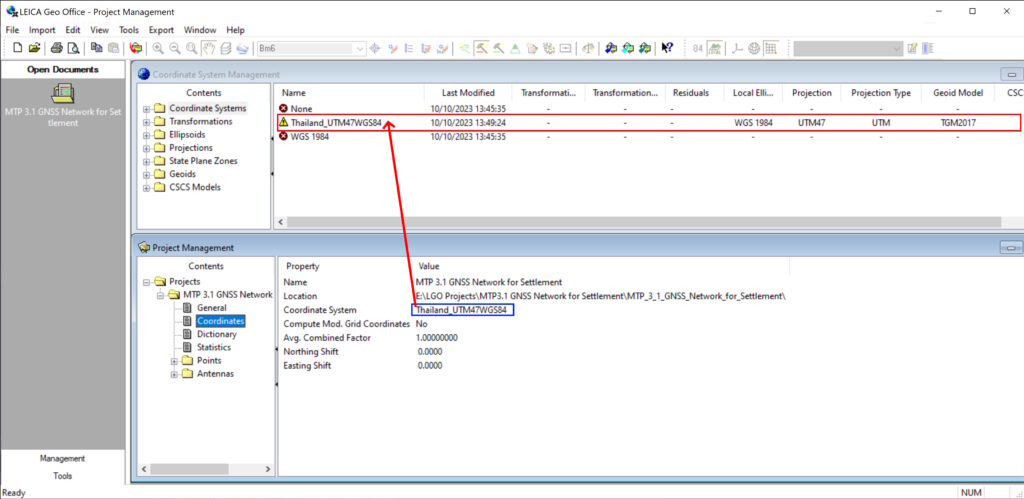The width and height of the screenshot is (1024, 499).
Task: Click the Print toolbar icon
Action: point(56,48)
